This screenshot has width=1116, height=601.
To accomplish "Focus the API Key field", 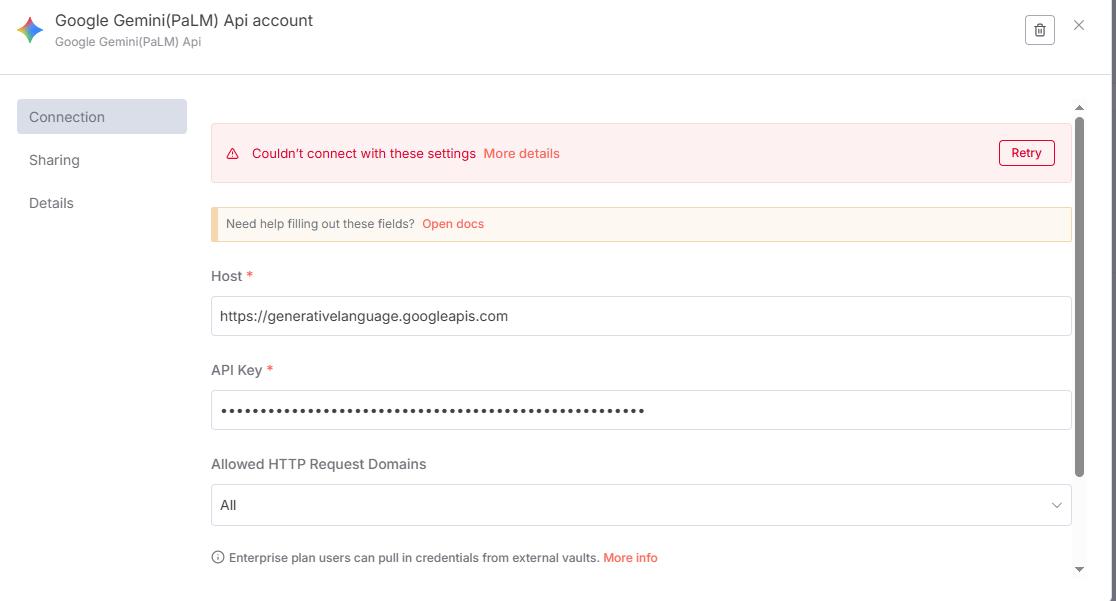I will coord(641,410).
